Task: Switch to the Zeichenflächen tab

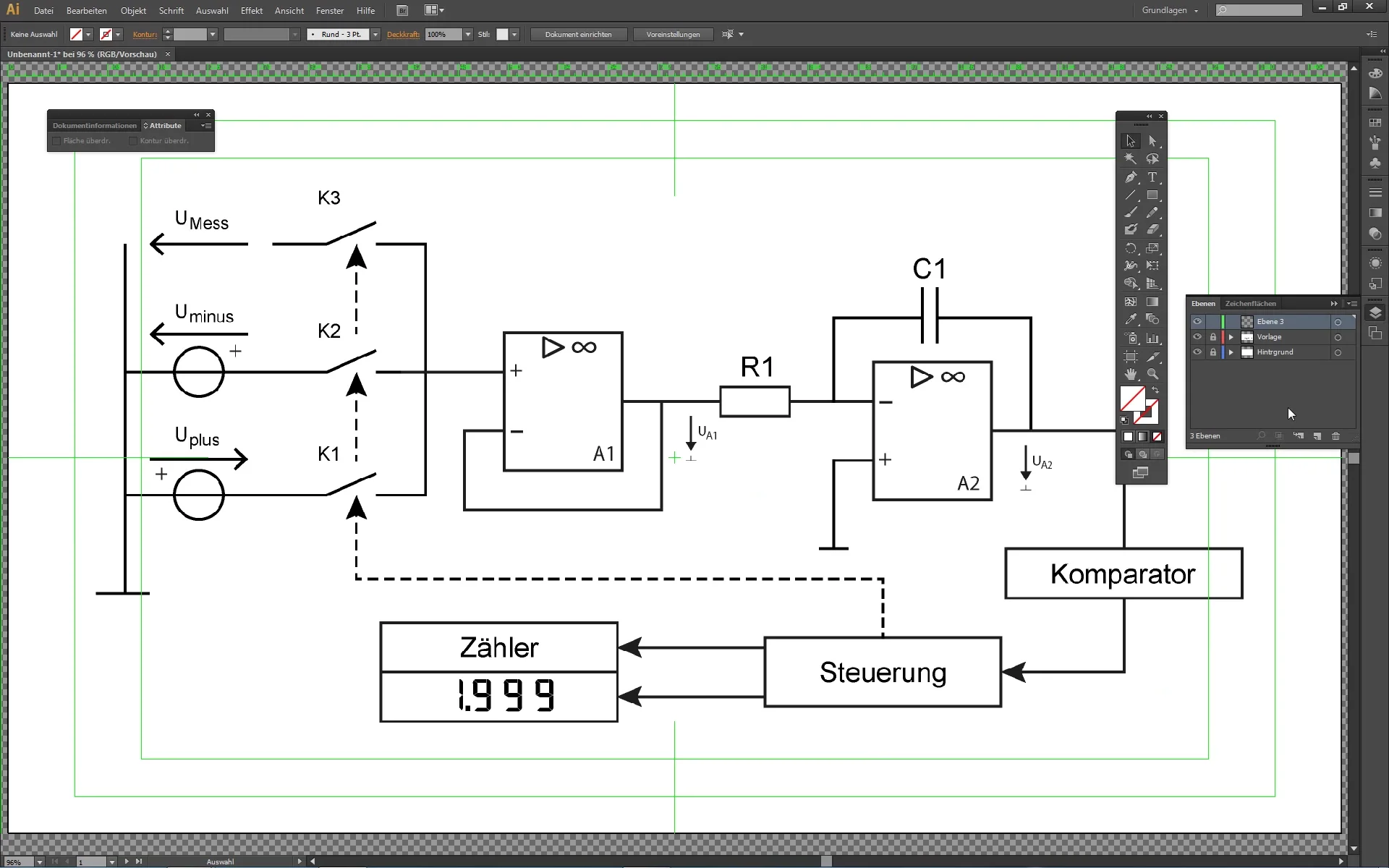Action: click(1250, 304)
